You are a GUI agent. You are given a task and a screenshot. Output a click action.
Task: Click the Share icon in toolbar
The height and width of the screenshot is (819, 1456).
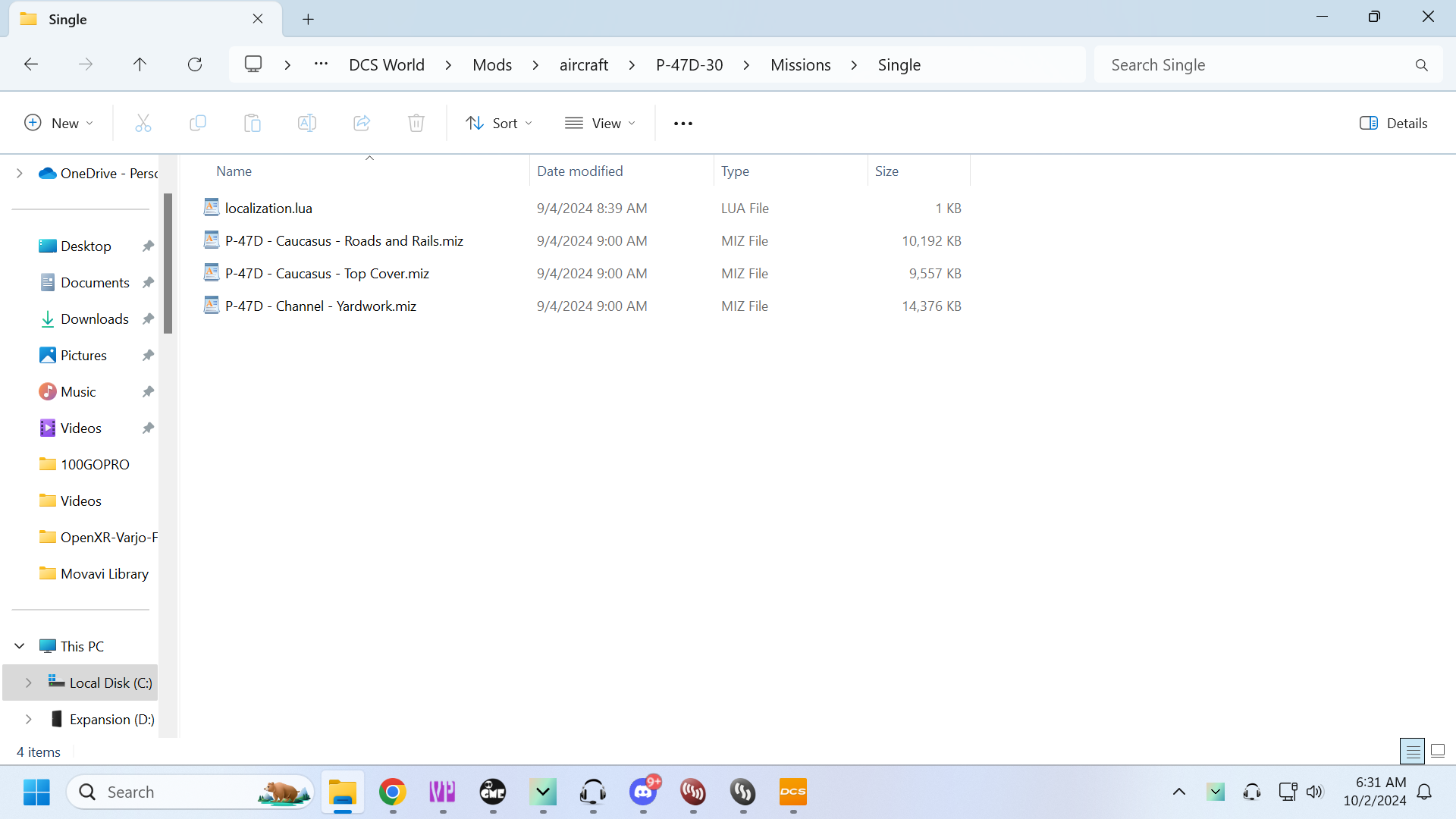pos(362,123)
